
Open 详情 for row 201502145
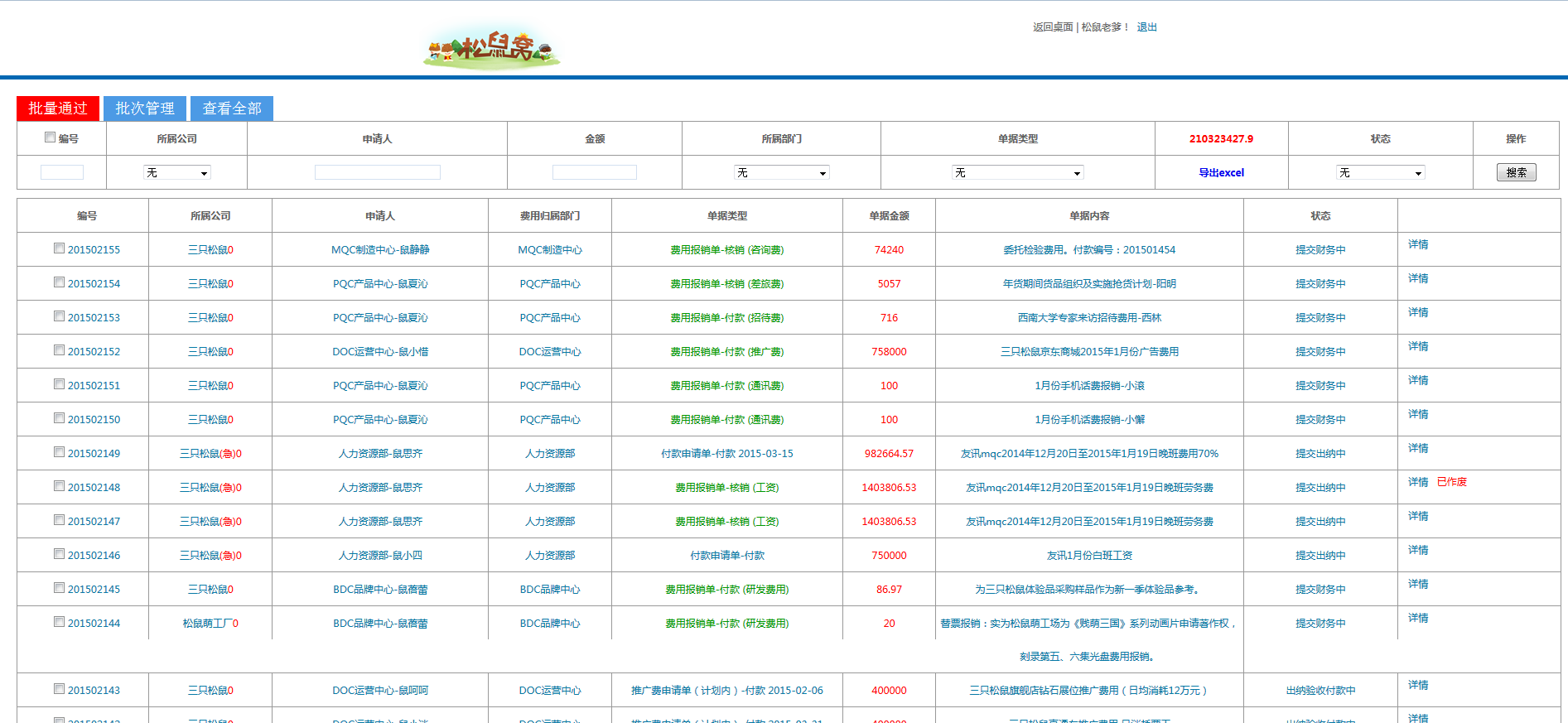pos(1418,585)
